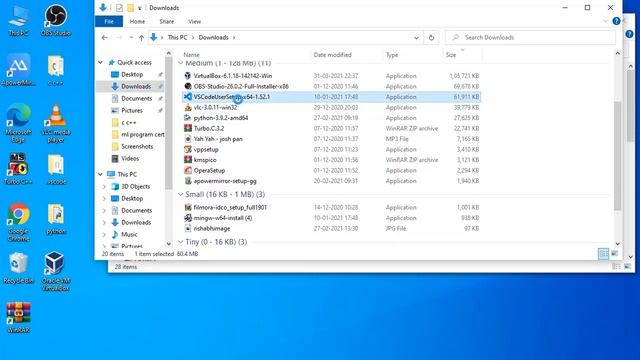The image size is (640, 360).
Task: Click the Turbo.C.3.2 archive icon
Action: [188, 128]
